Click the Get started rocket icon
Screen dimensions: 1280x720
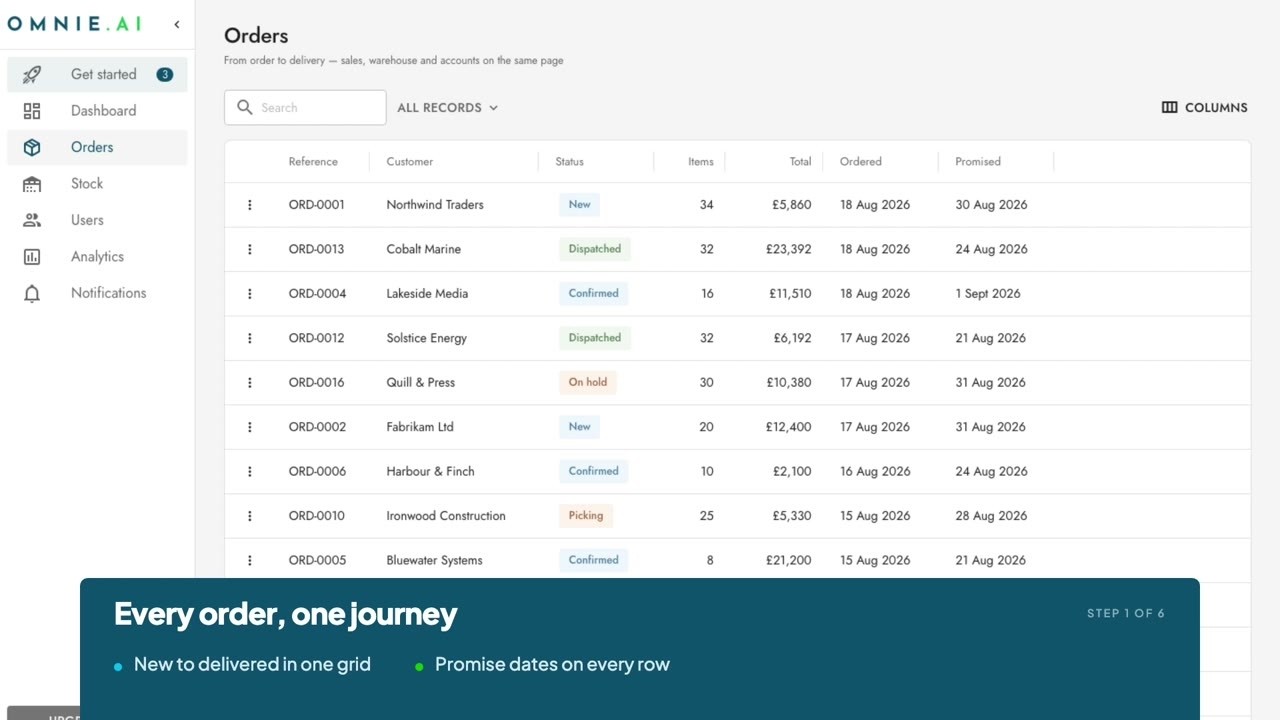[x=32, y=74]
